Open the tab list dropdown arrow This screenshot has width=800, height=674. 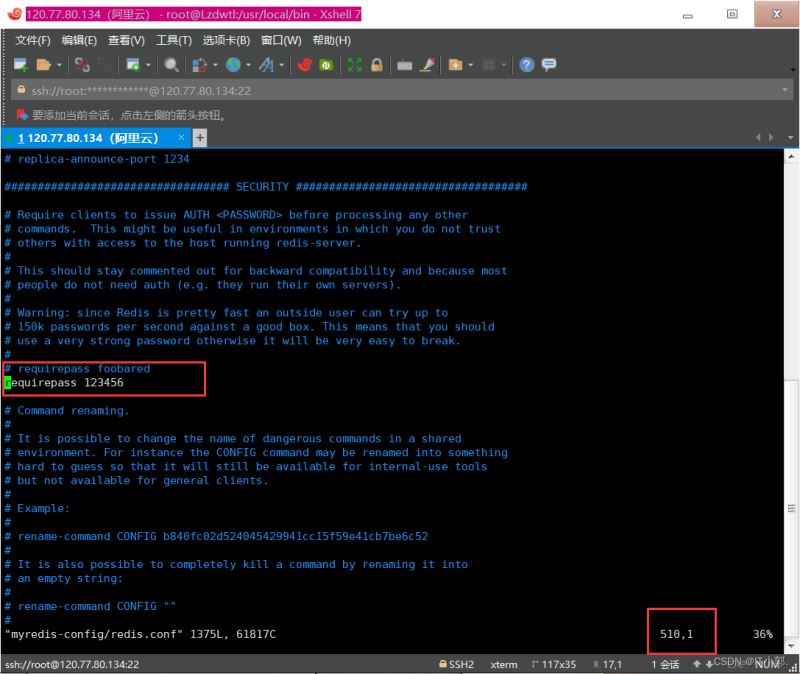pos(790,138)
